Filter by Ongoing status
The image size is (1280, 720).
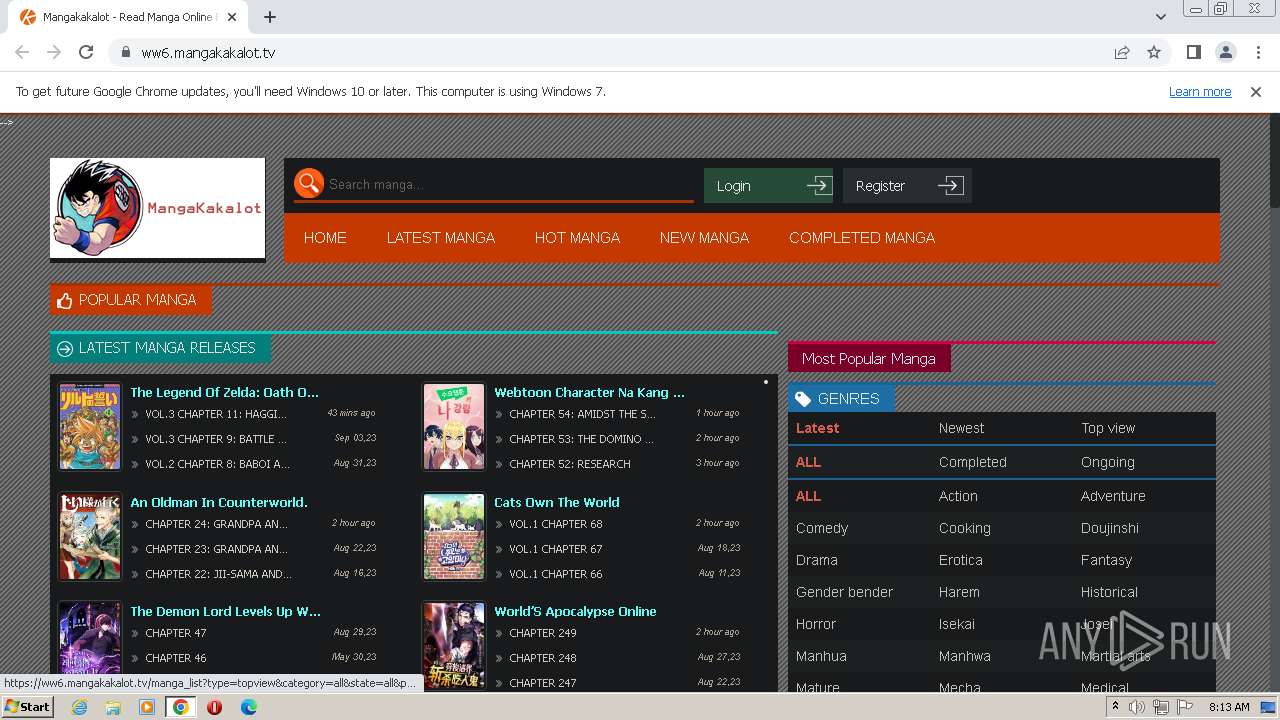click(1108, 462)
